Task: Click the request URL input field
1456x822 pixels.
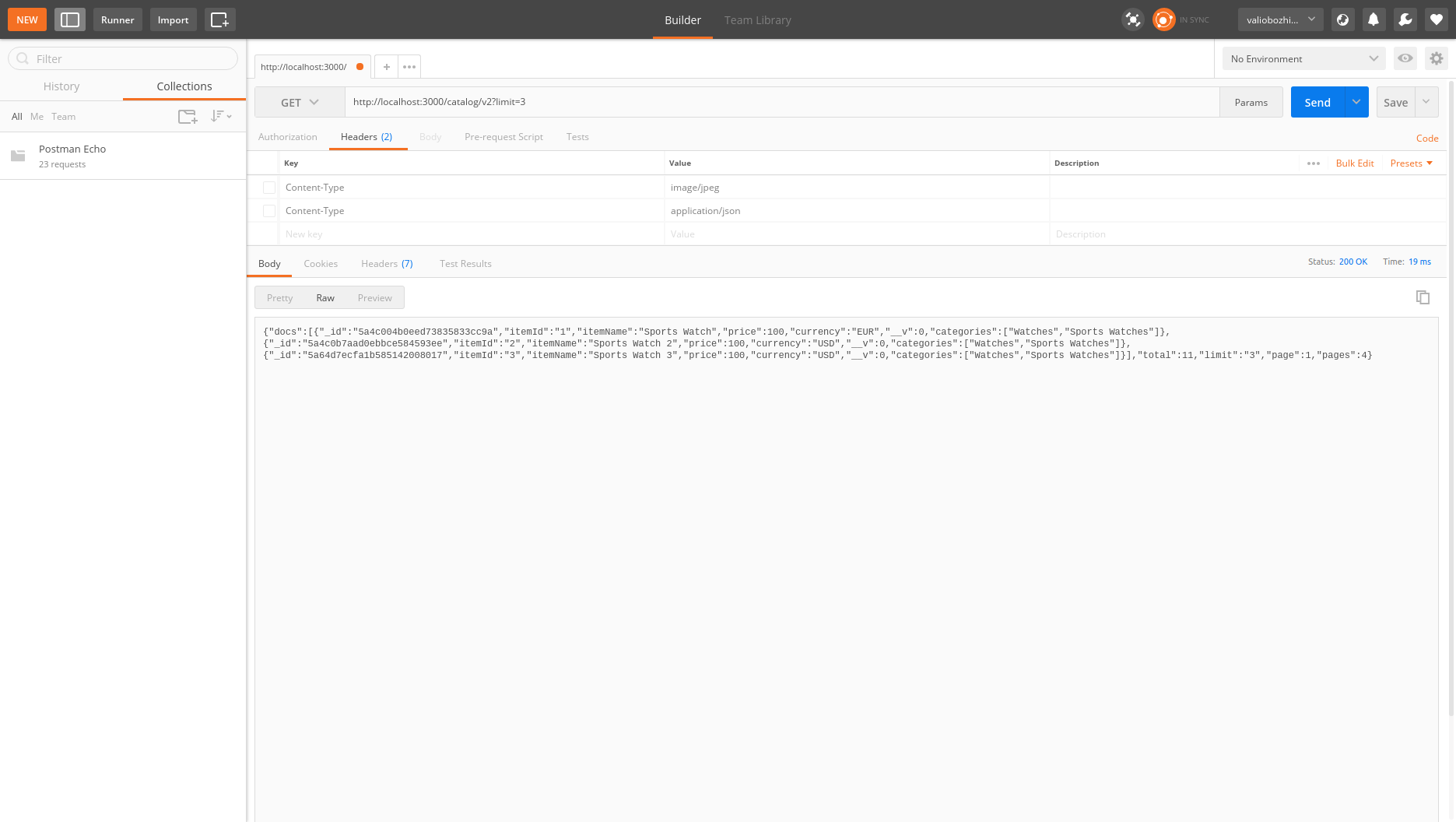Action: (x=782, y=102)
